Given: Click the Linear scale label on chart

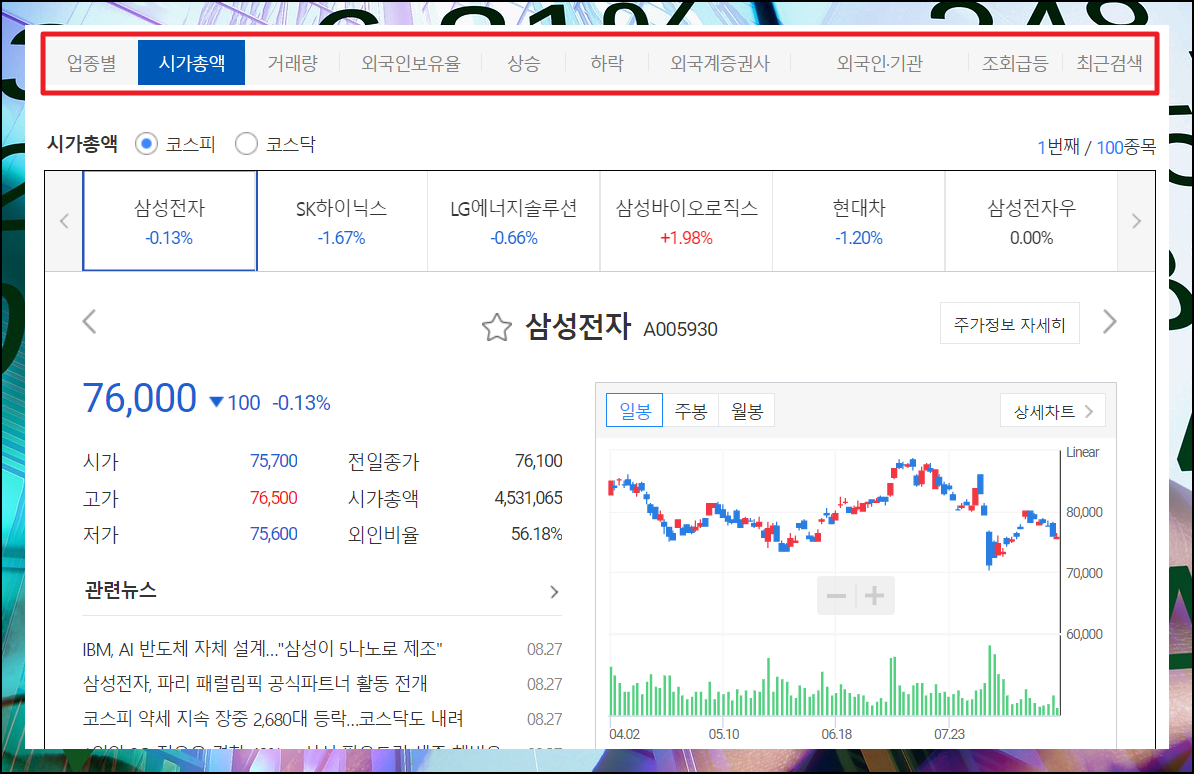Looking at the screenshot, I should click(1082, 453).
